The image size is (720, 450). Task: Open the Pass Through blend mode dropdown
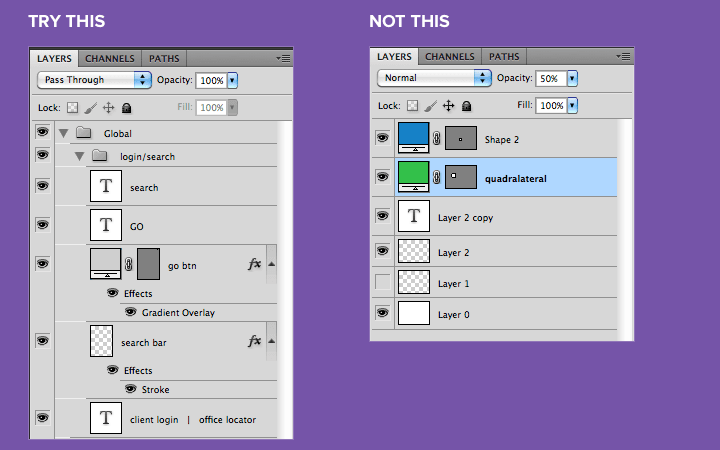pos(94,79)
